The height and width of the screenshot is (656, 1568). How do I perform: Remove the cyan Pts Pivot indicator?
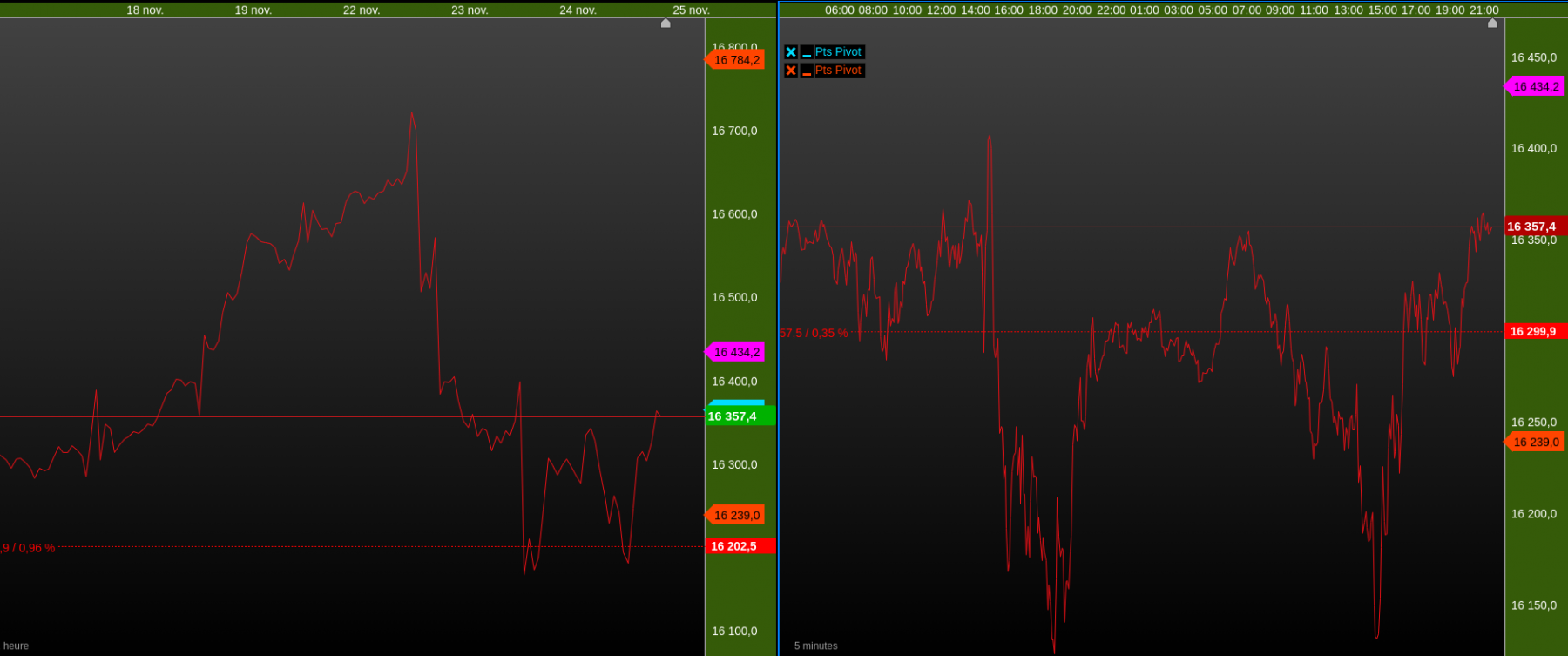(791, 52)
